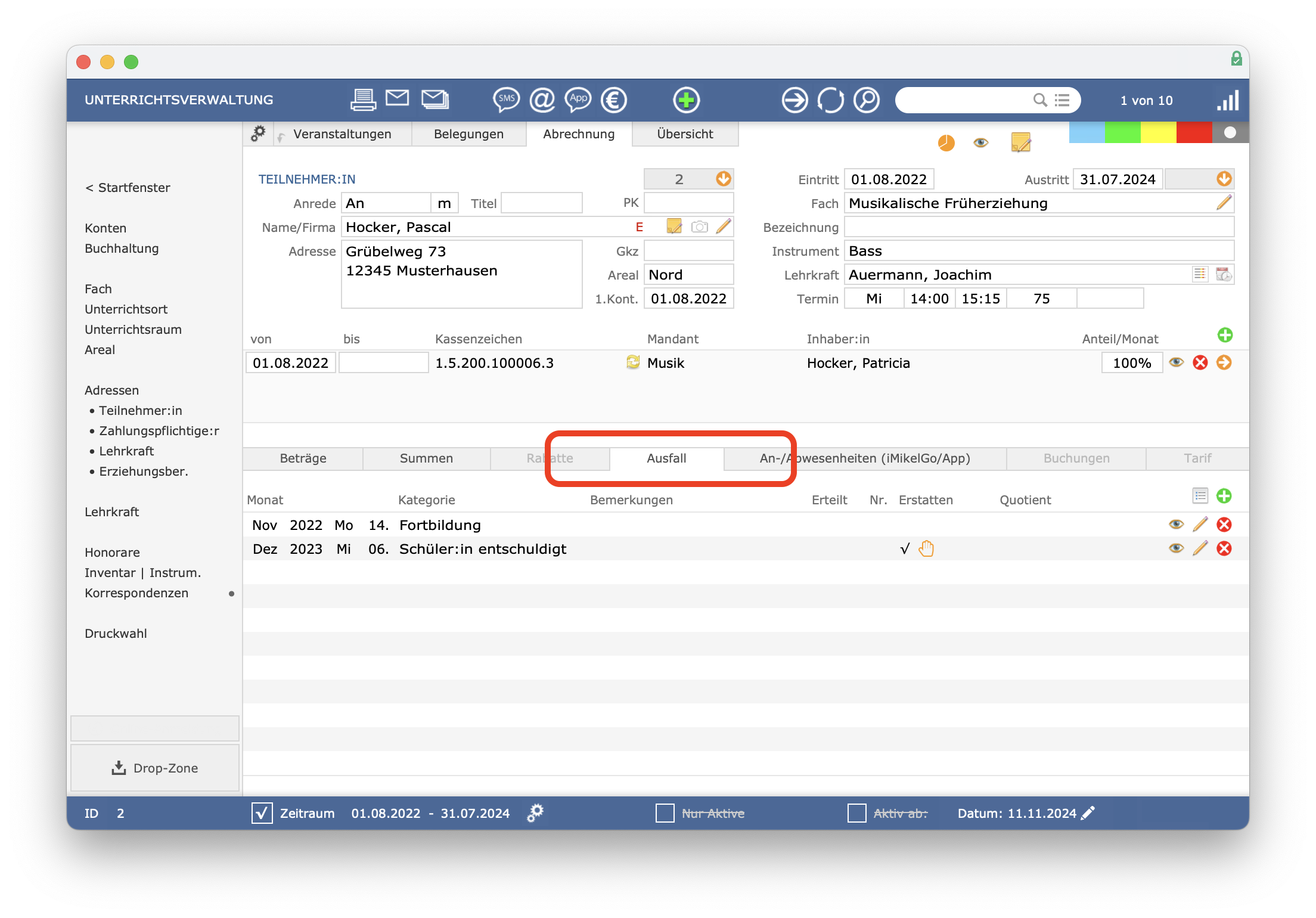
Task: Add new record with green plus toolbar icon
Action: pos(686,100)
